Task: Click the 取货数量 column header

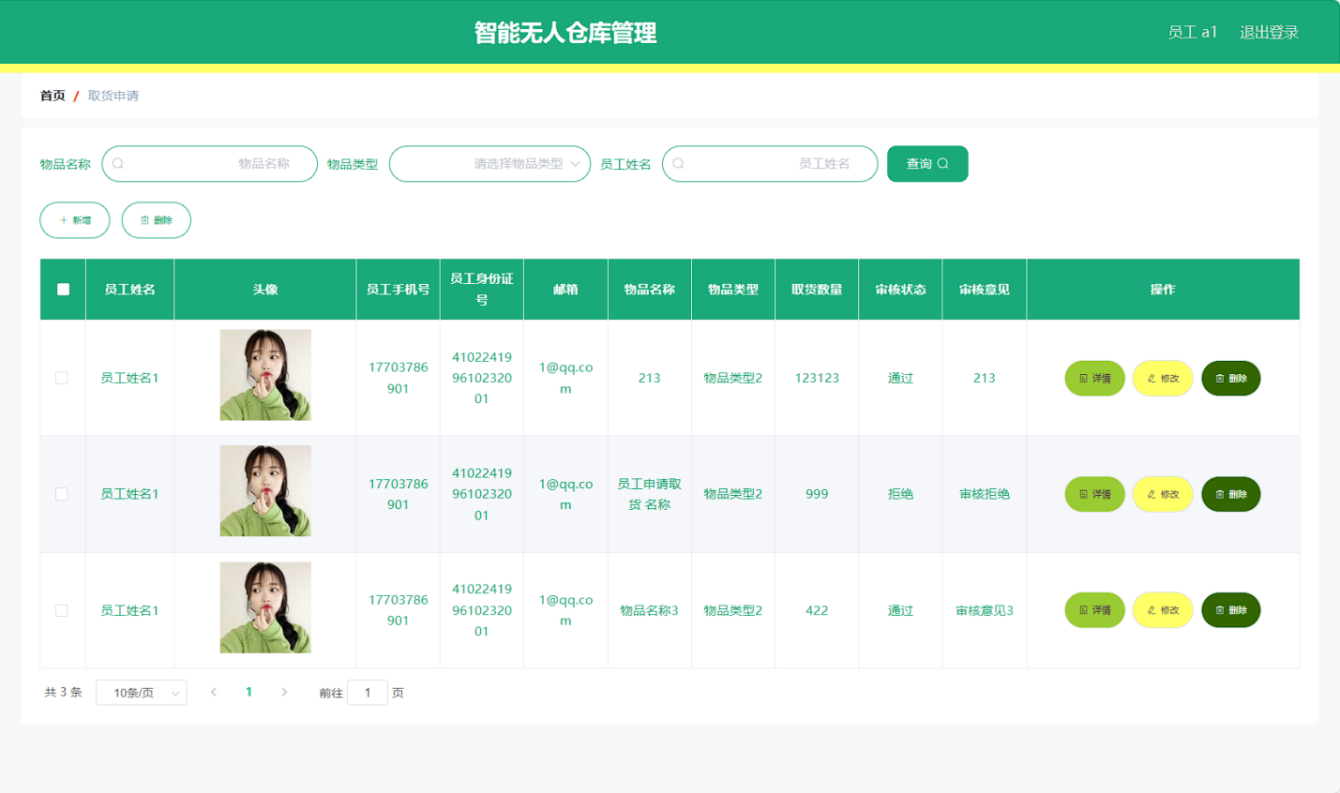Action: 817,289
